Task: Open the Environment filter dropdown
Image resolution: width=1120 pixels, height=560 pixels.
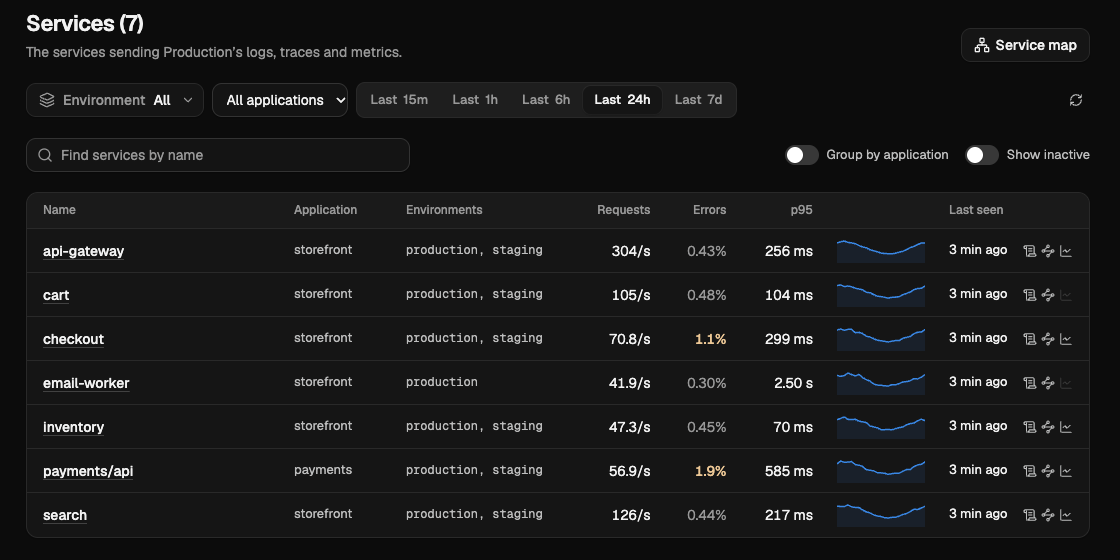Action: (115, 100)
